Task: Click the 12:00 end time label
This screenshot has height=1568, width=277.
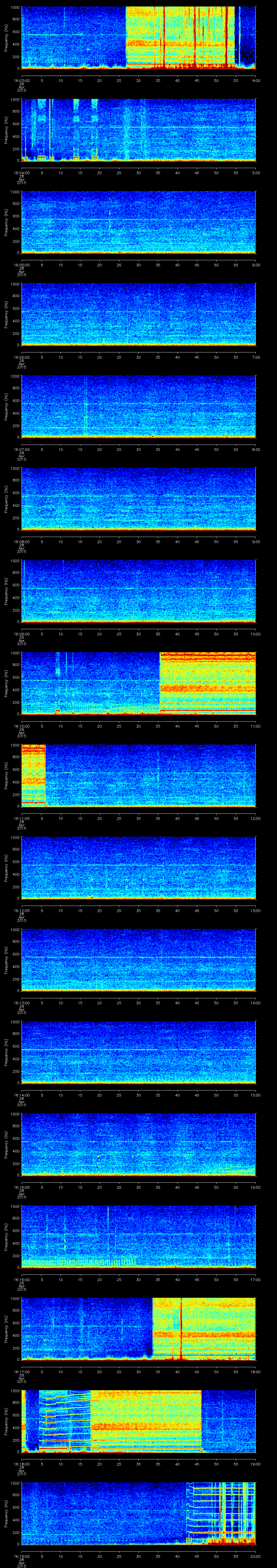Action: point(256,819)
